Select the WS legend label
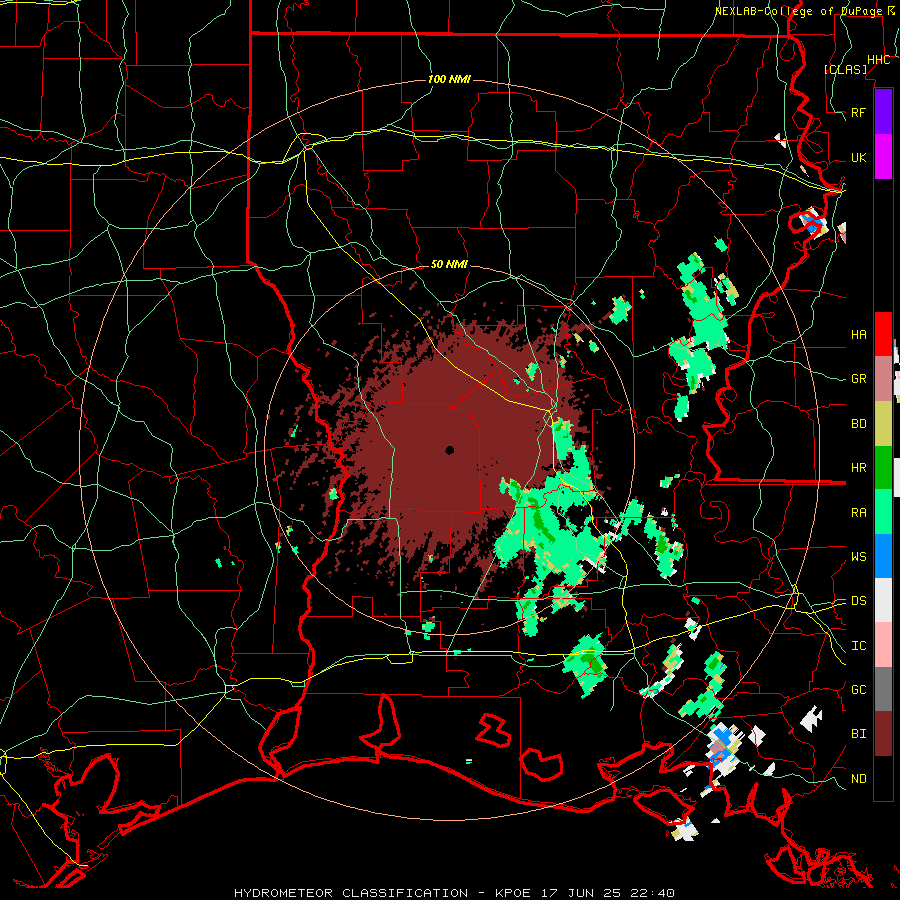Viewport: 900px width, 900px height. [x=858, y=556]
